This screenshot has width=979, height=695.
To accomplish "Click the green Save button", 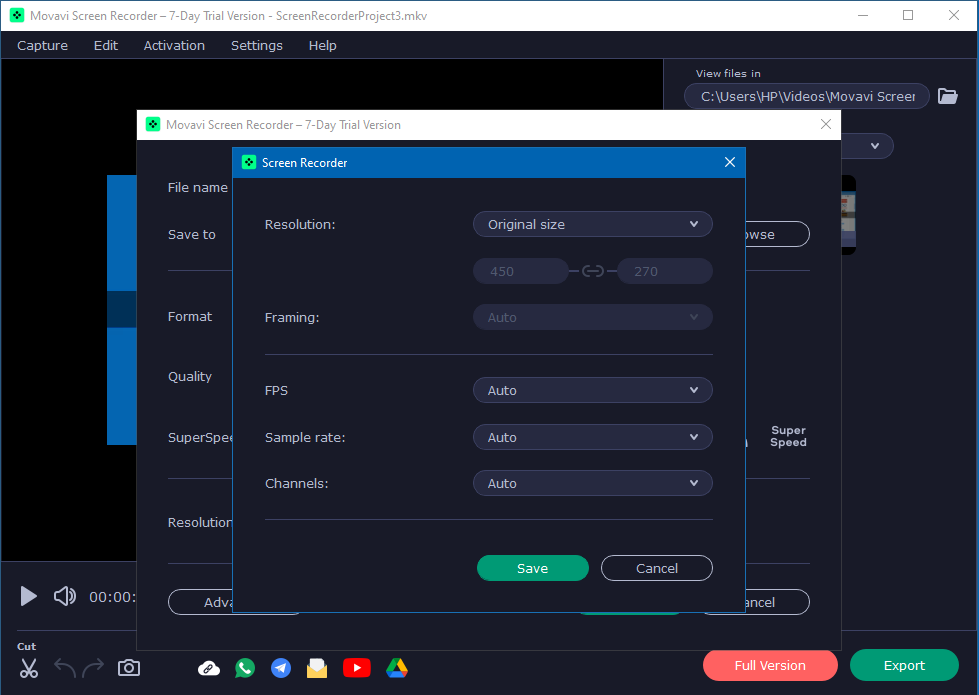I will (x=532, y=568).
